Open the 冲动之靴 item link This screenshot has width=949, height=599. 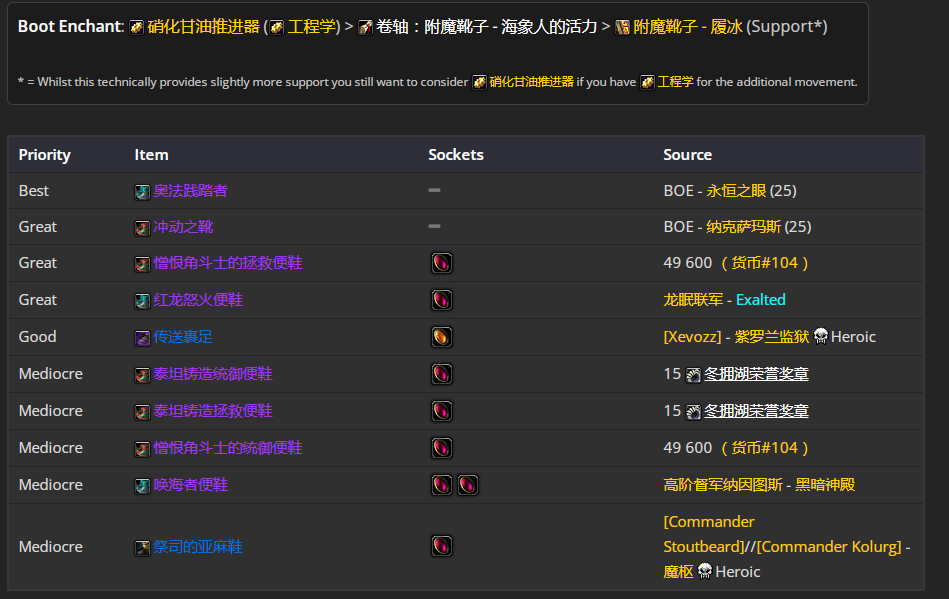coord(183,227)
